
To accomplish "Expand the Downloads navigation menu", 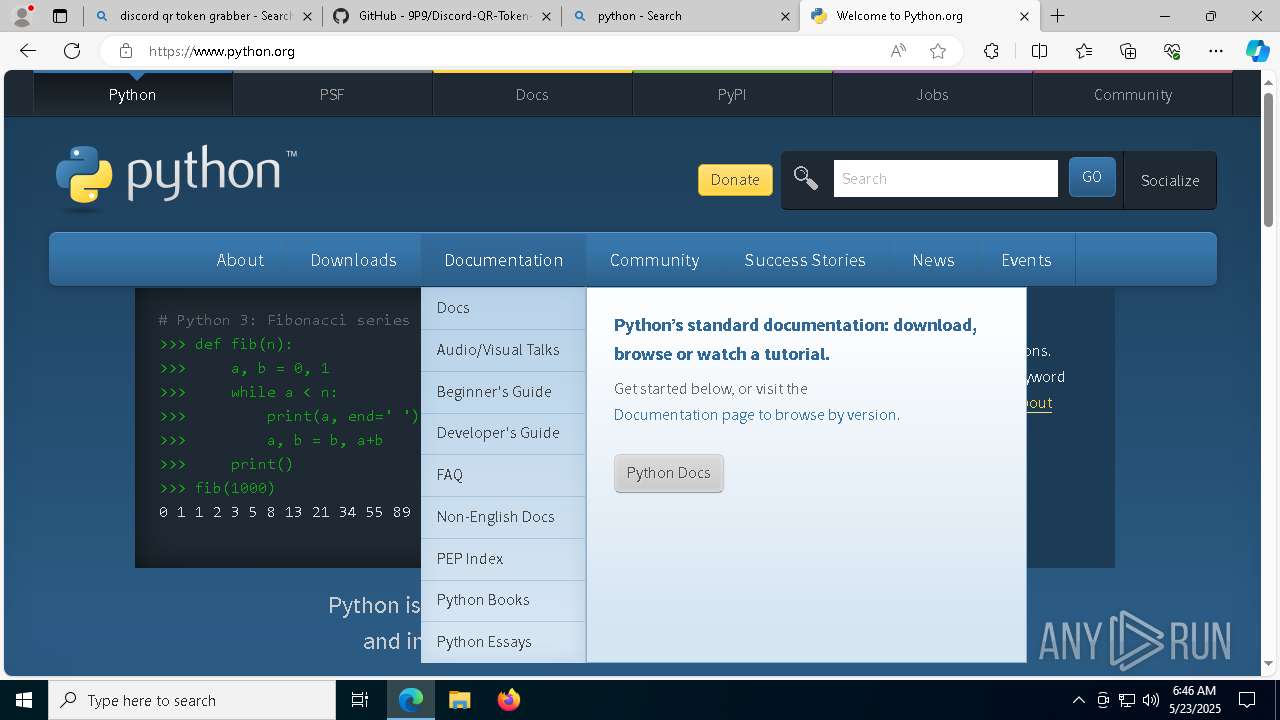I will [x=353, y=260].
